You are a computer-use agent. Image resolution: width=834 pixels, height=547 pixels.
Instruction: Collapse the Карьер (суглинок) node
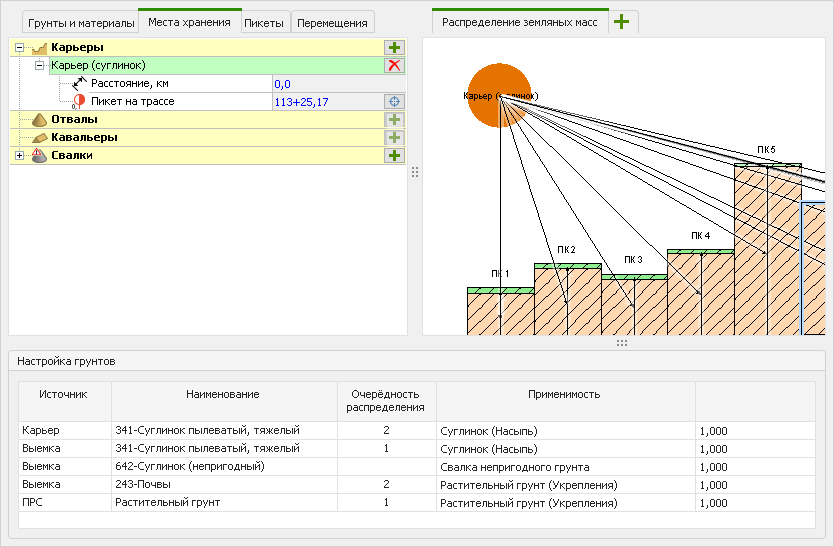point(39,65)
